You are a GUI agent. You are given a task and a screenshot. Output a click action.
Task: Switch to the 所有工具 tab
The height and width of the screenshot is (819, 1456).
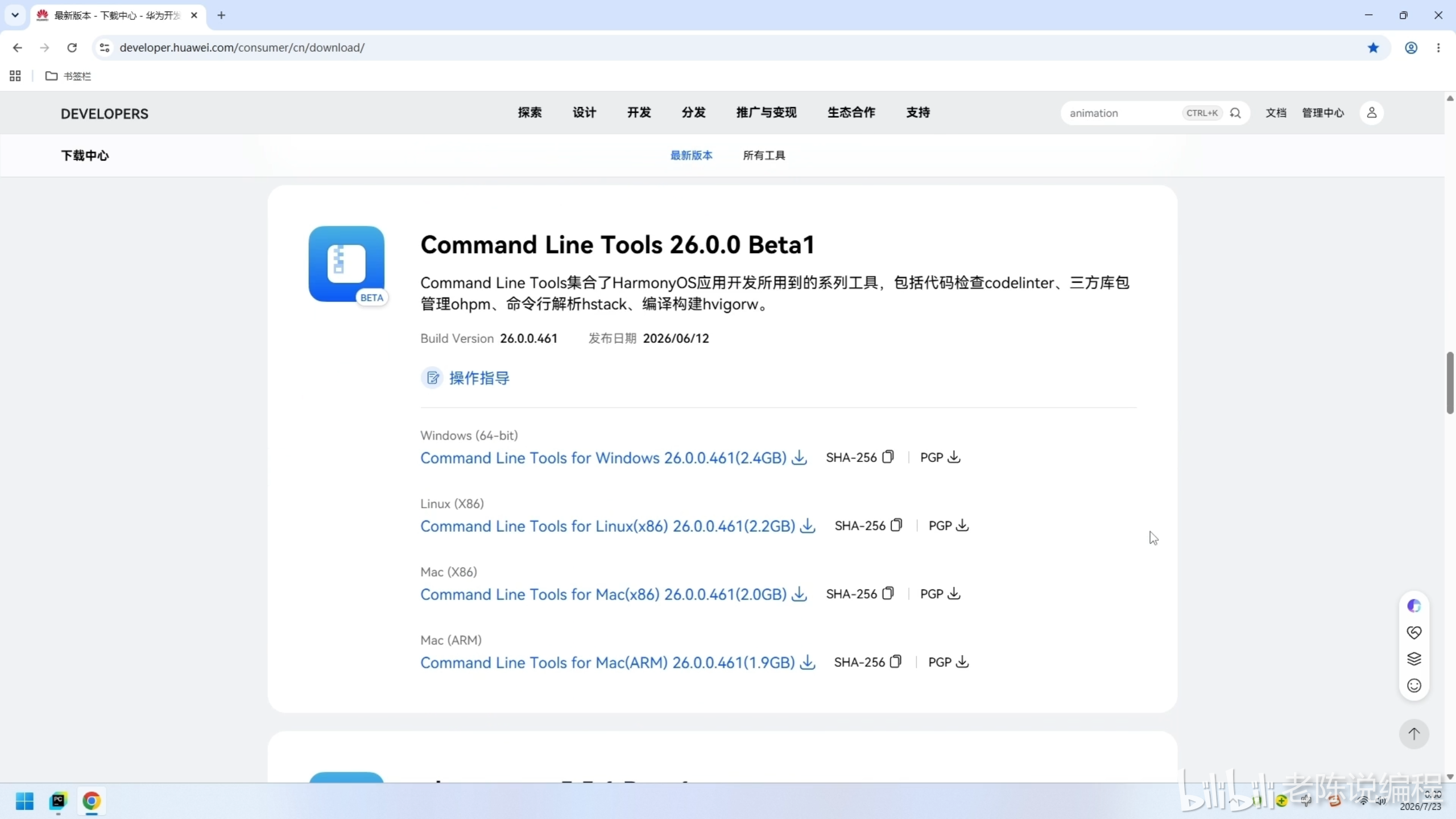[x=764, y=155]
